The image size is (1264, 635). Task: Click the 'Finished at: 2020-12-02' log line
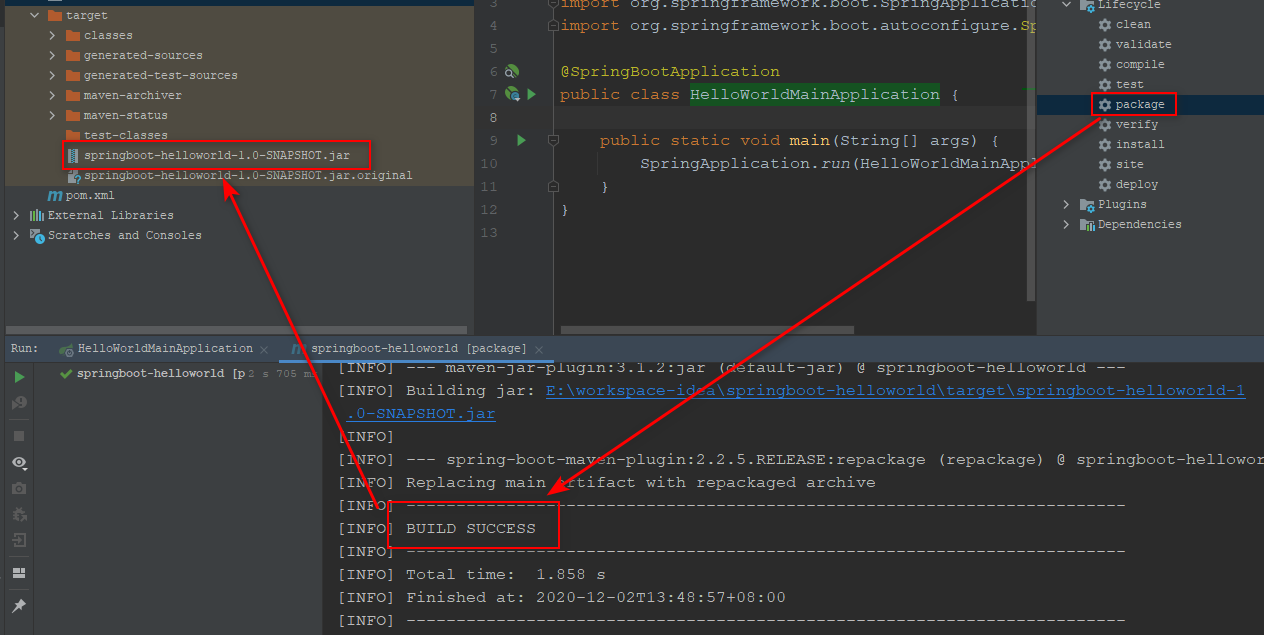coord(595,598)
